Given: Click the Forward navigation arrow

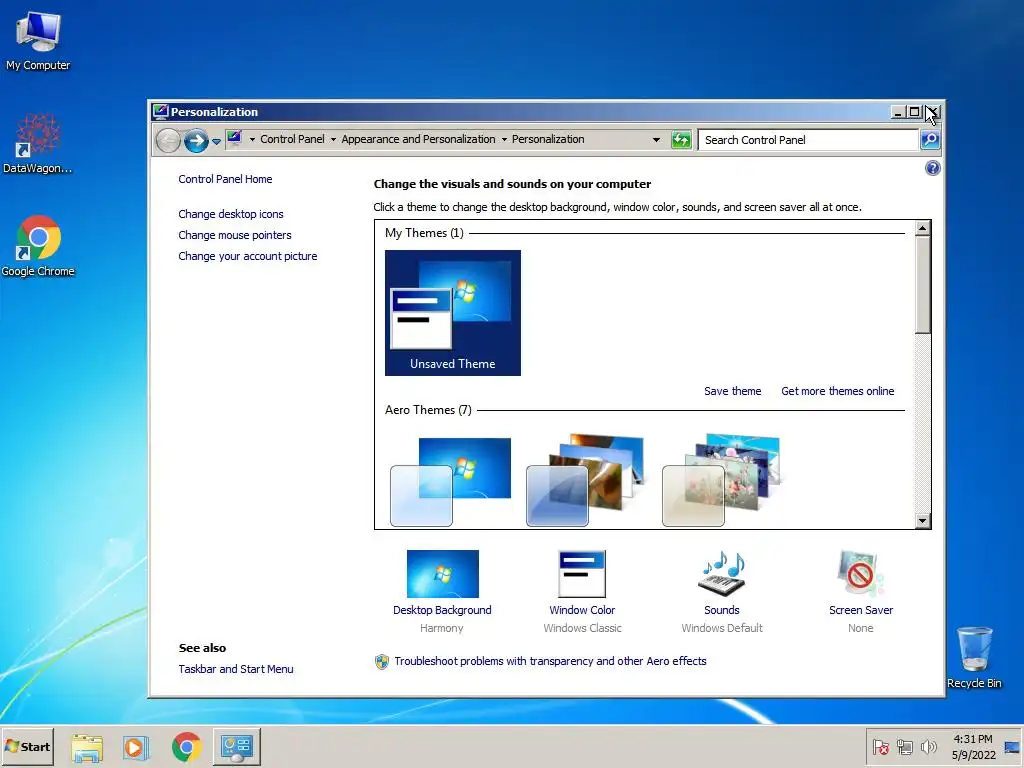Looking at the screenshot, I should 196,140.
